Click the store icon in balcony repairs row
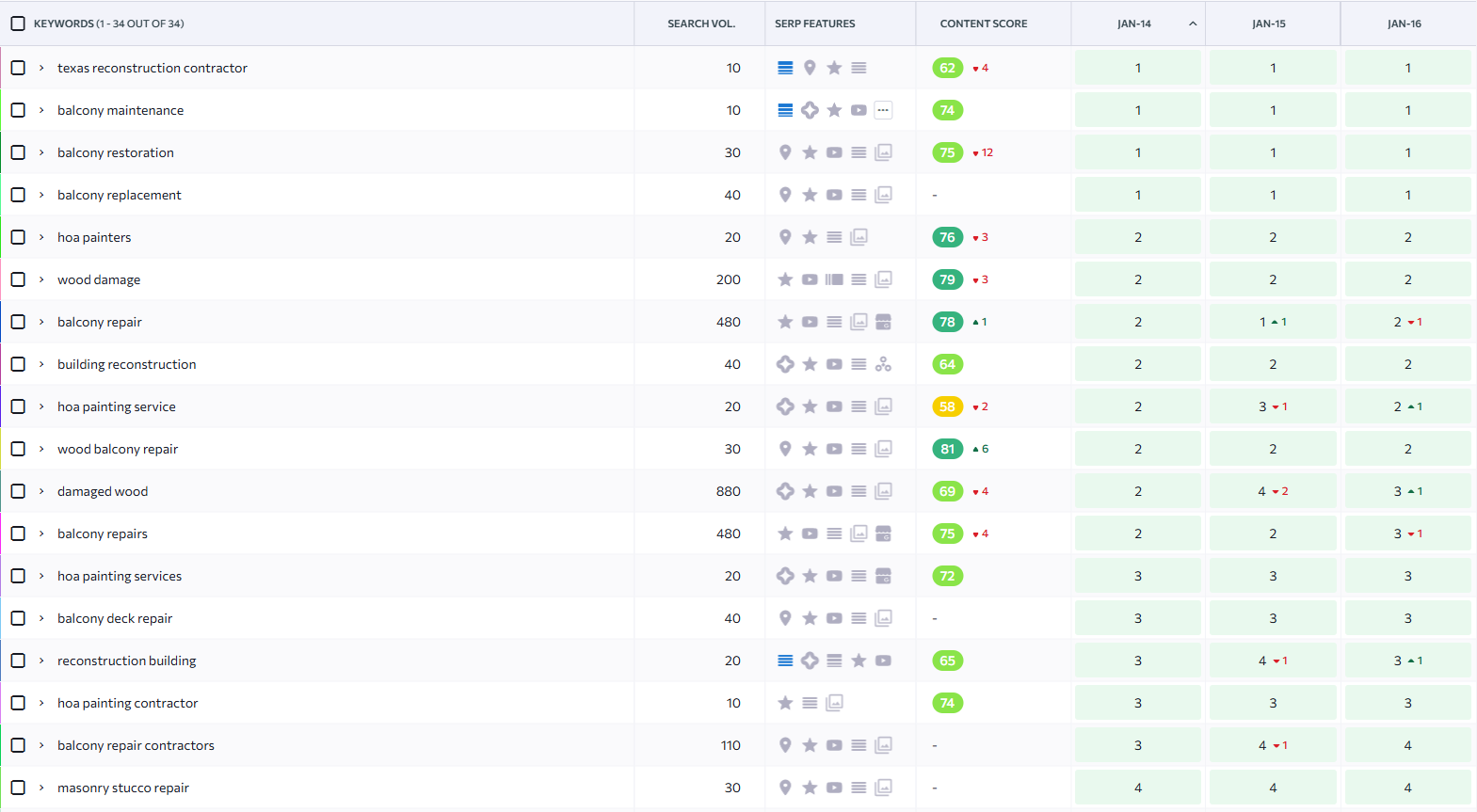The width and height of the screenshot is (1477, 812). (x=883, y=533)
